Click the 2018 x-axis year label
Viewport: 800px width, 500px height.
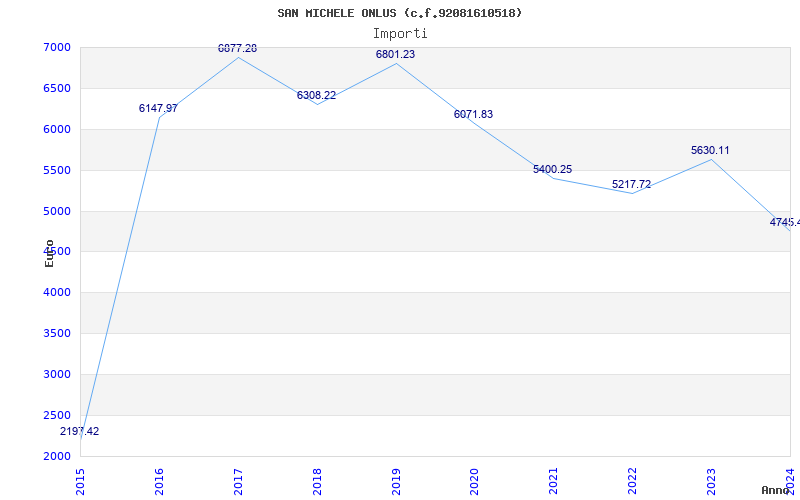pyautogui.click(x=317, y=482)
